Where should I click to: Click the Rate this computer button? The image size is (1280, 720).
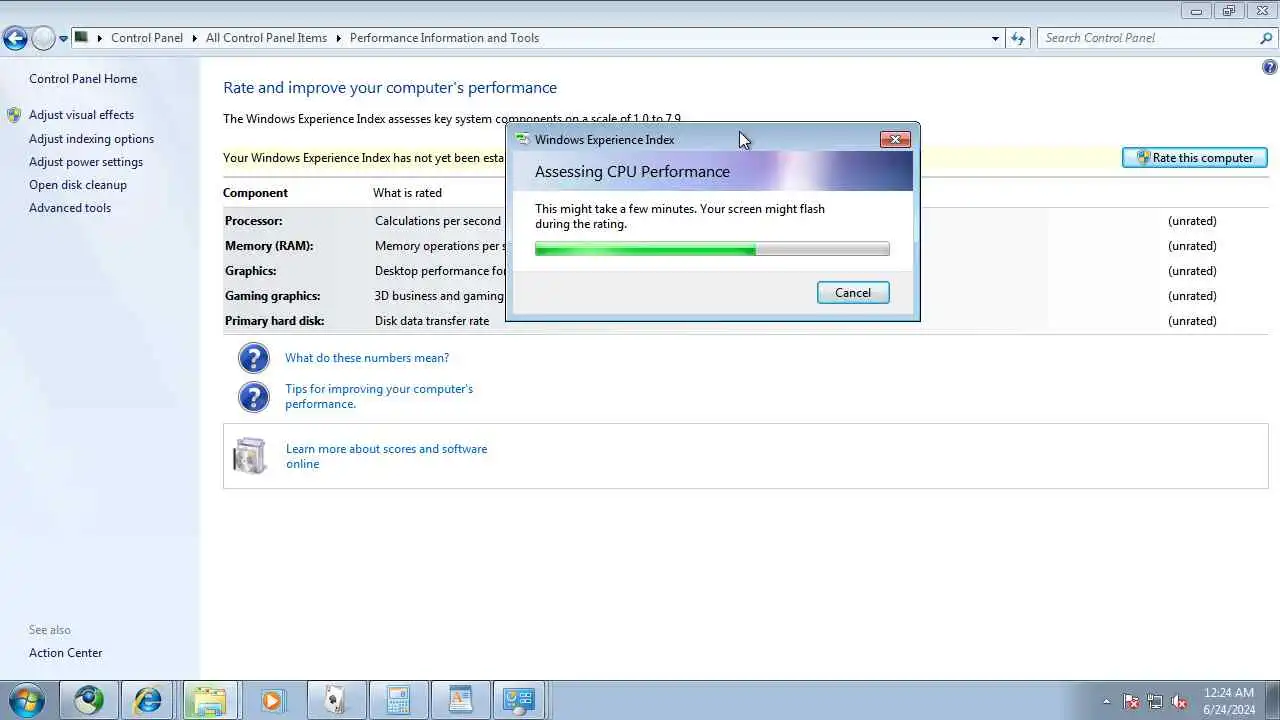[x=1195, y=158]
